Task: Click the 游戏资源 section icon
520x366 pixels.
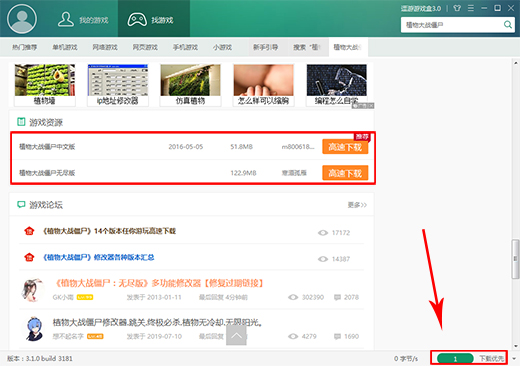Action: click(x=21, y=122)
